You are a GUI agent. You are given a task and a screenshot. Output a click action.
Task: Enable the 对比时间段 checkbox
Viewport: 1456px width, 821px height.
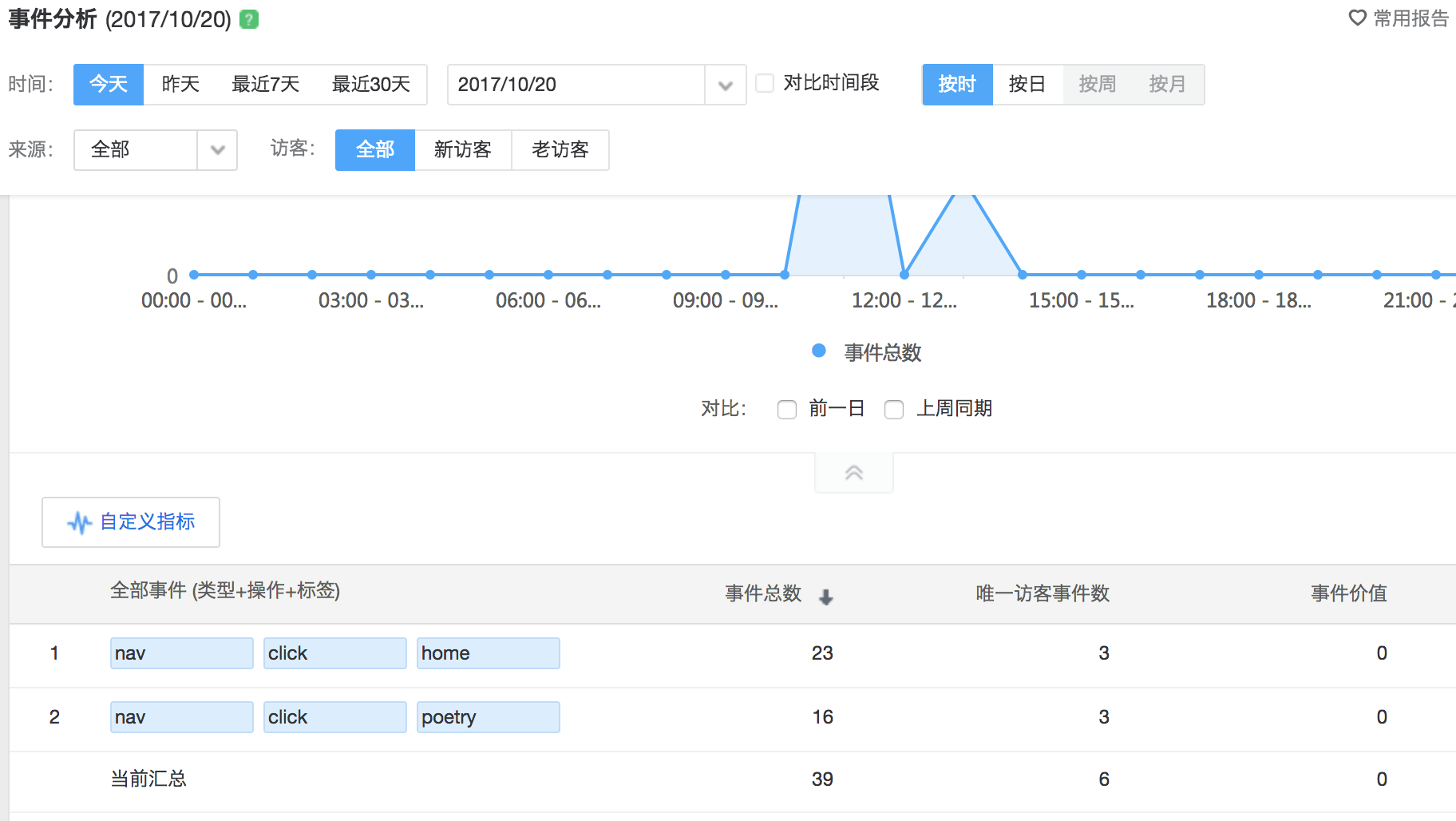[x=765, y=83]
